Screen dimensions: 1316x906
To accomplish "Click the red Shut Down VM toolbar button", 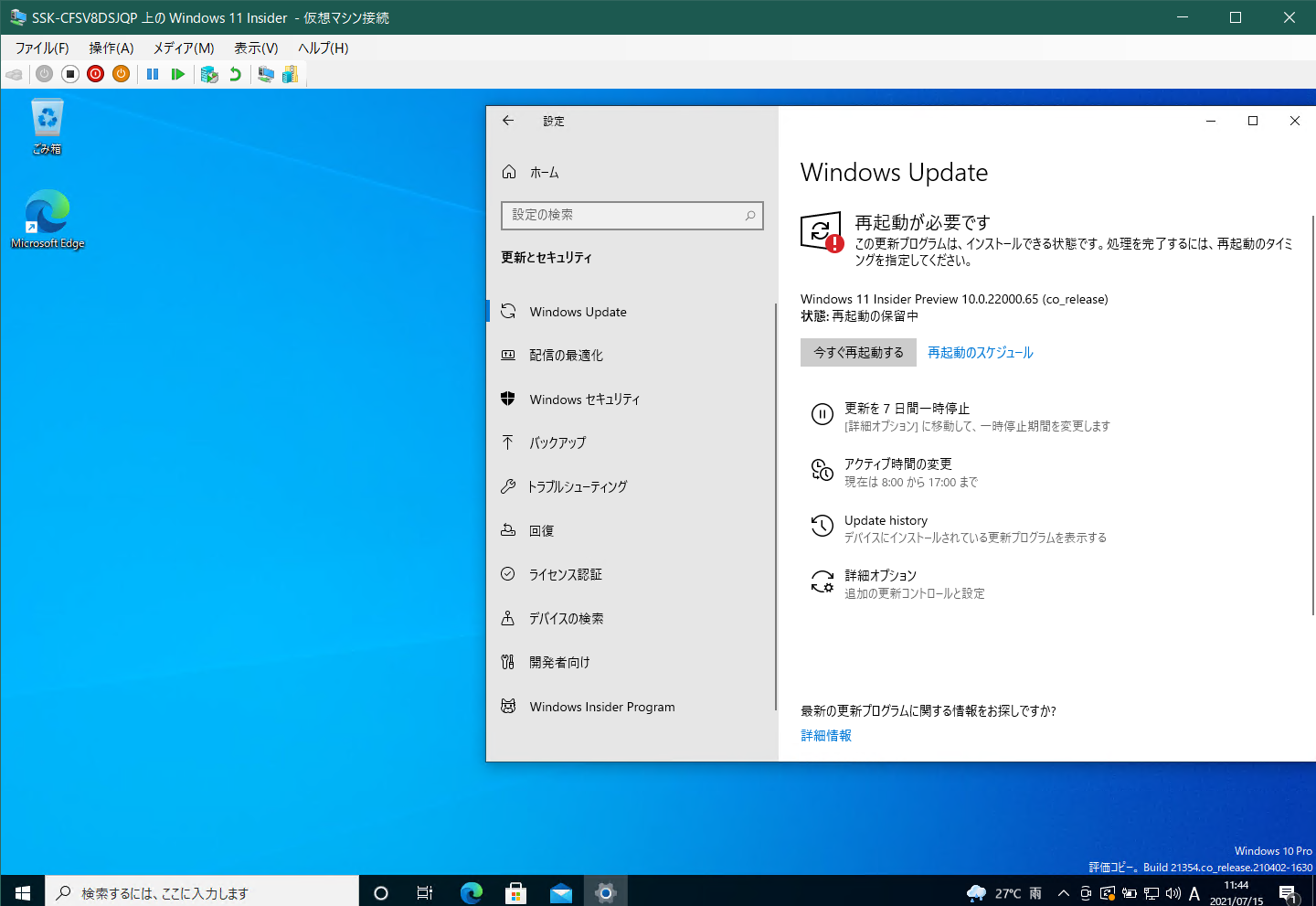I will pyautogui.click(x=96, y=74).
